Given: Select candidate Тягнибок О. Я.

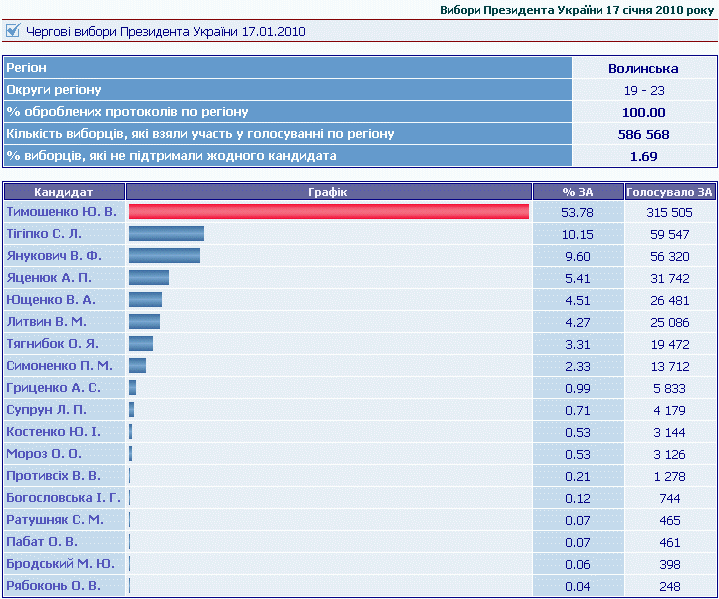Looking at the screenshot, I should 53,343.
